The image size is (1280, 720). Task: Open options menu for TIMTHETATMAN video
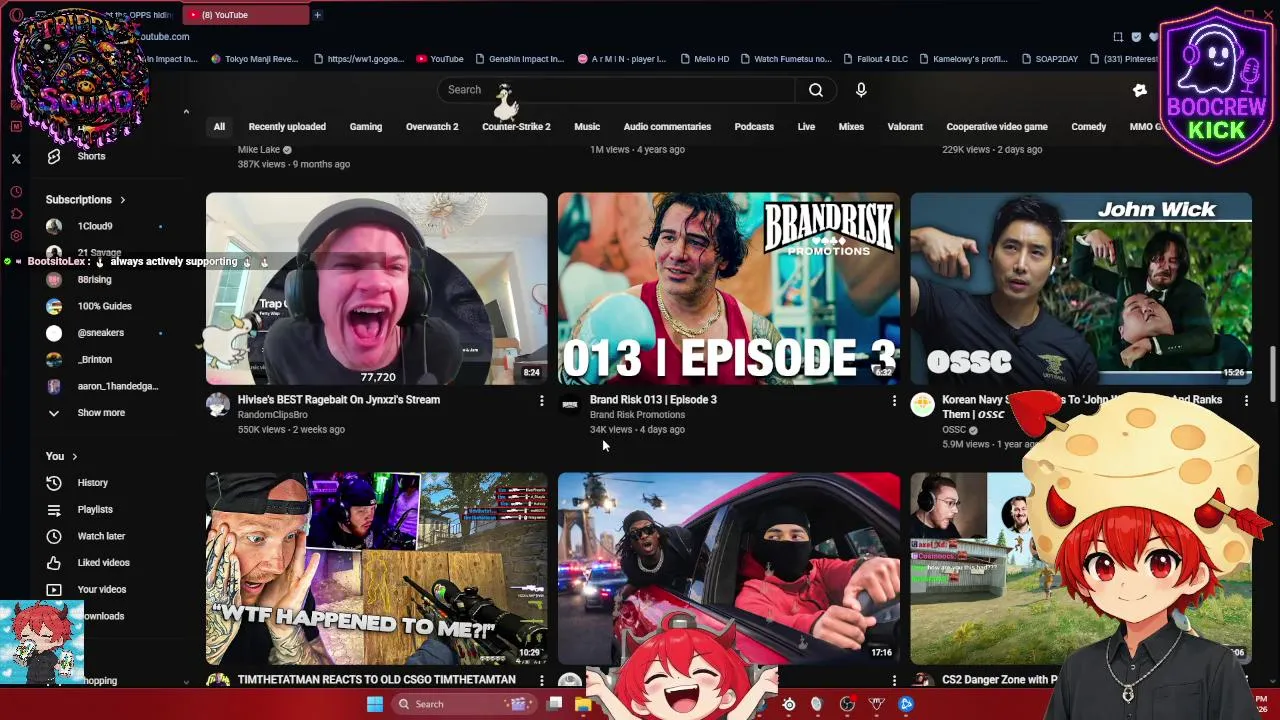(x=542, y=681)
